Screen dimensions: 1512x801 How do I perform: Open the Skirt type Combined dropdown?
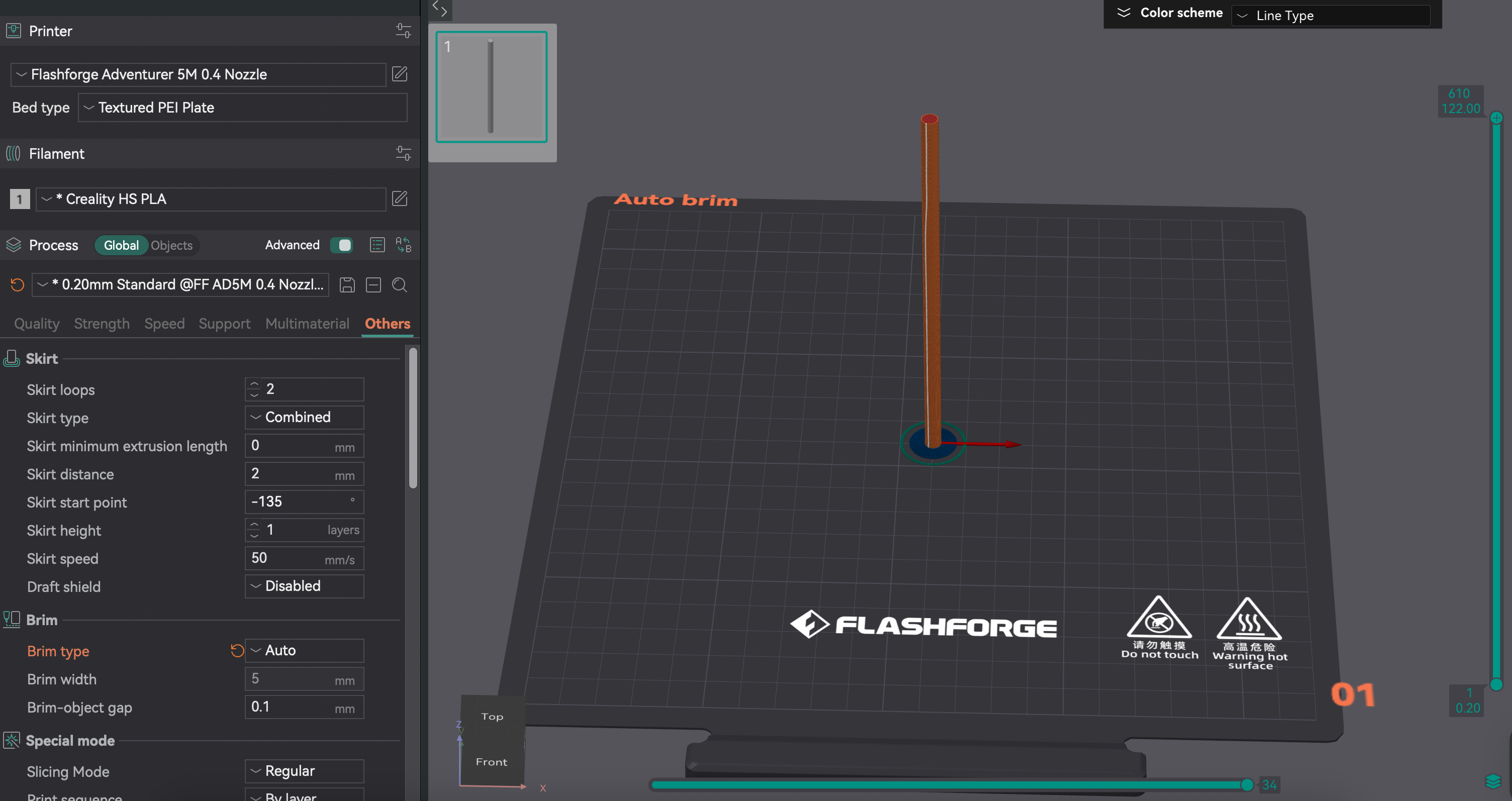(304, 417)
